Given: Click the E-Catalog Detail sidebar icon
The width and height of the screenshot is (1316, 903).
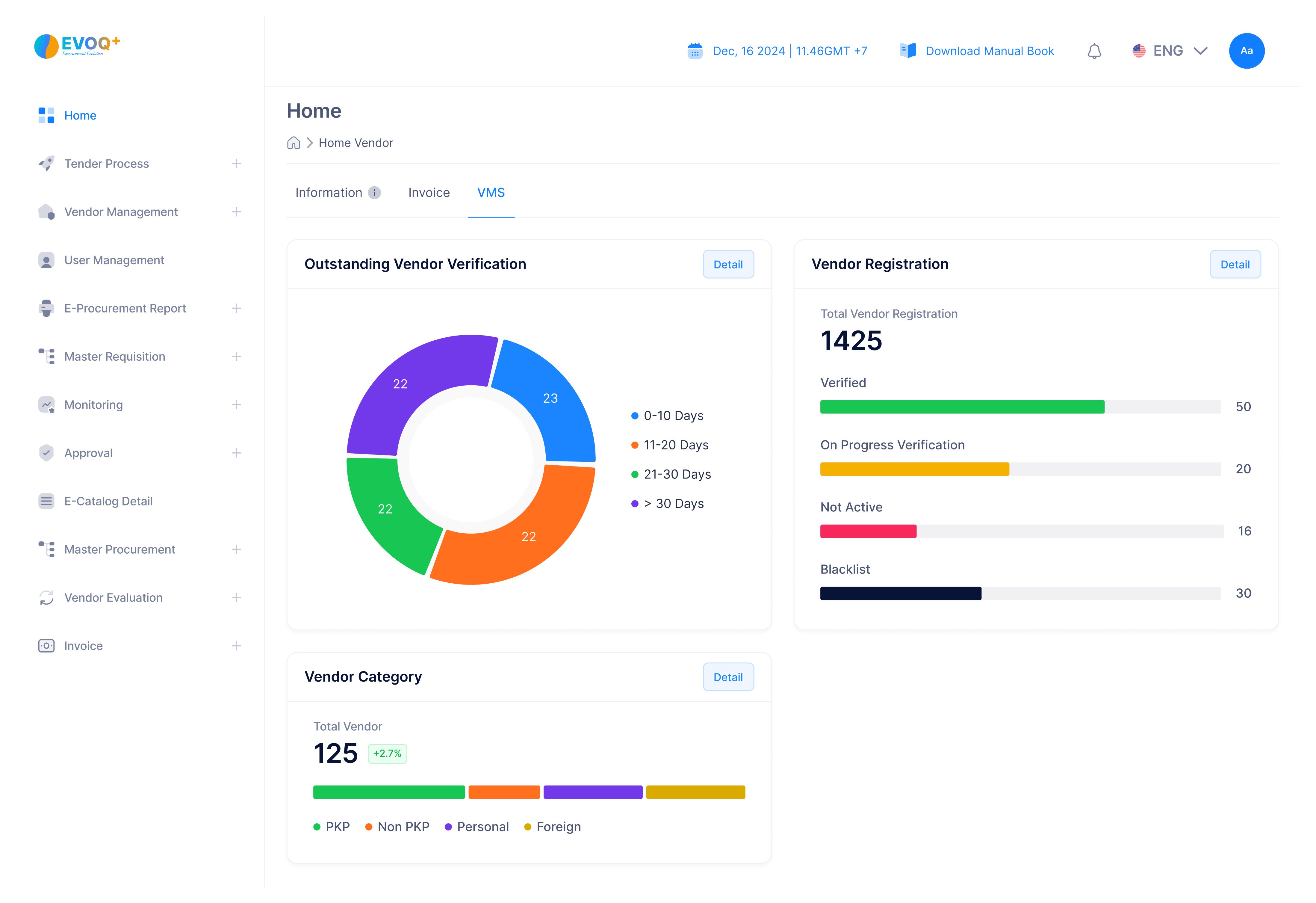Looking at the screenshot, I should pos(46,501).
